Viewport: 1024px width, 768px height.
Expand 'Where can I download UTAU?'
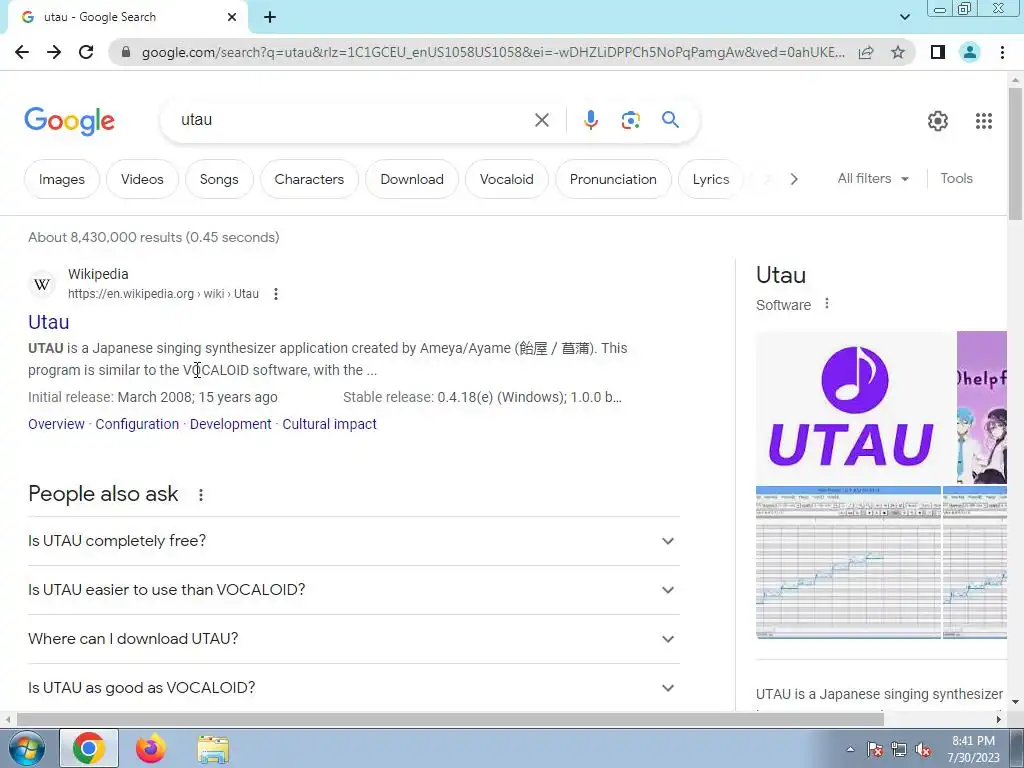[x=353, y=639]
